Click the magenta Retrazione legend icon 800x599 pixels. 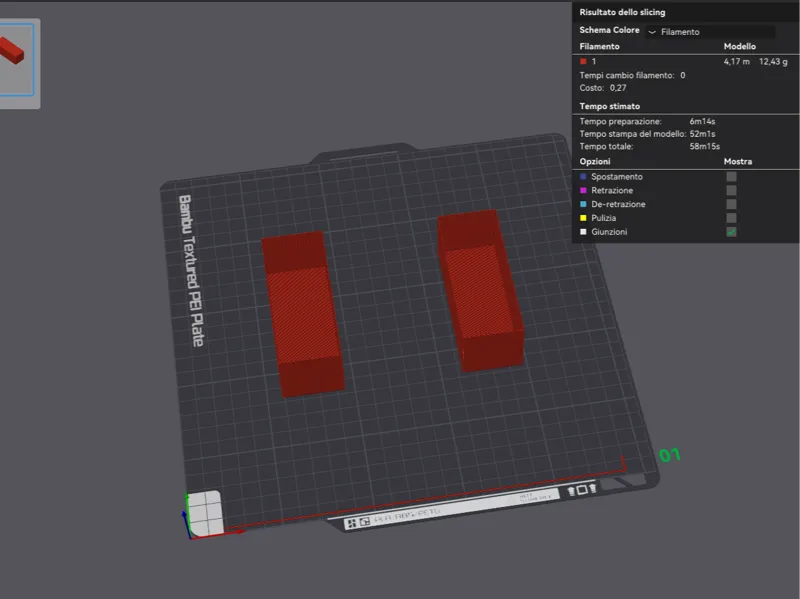(583, 190)
